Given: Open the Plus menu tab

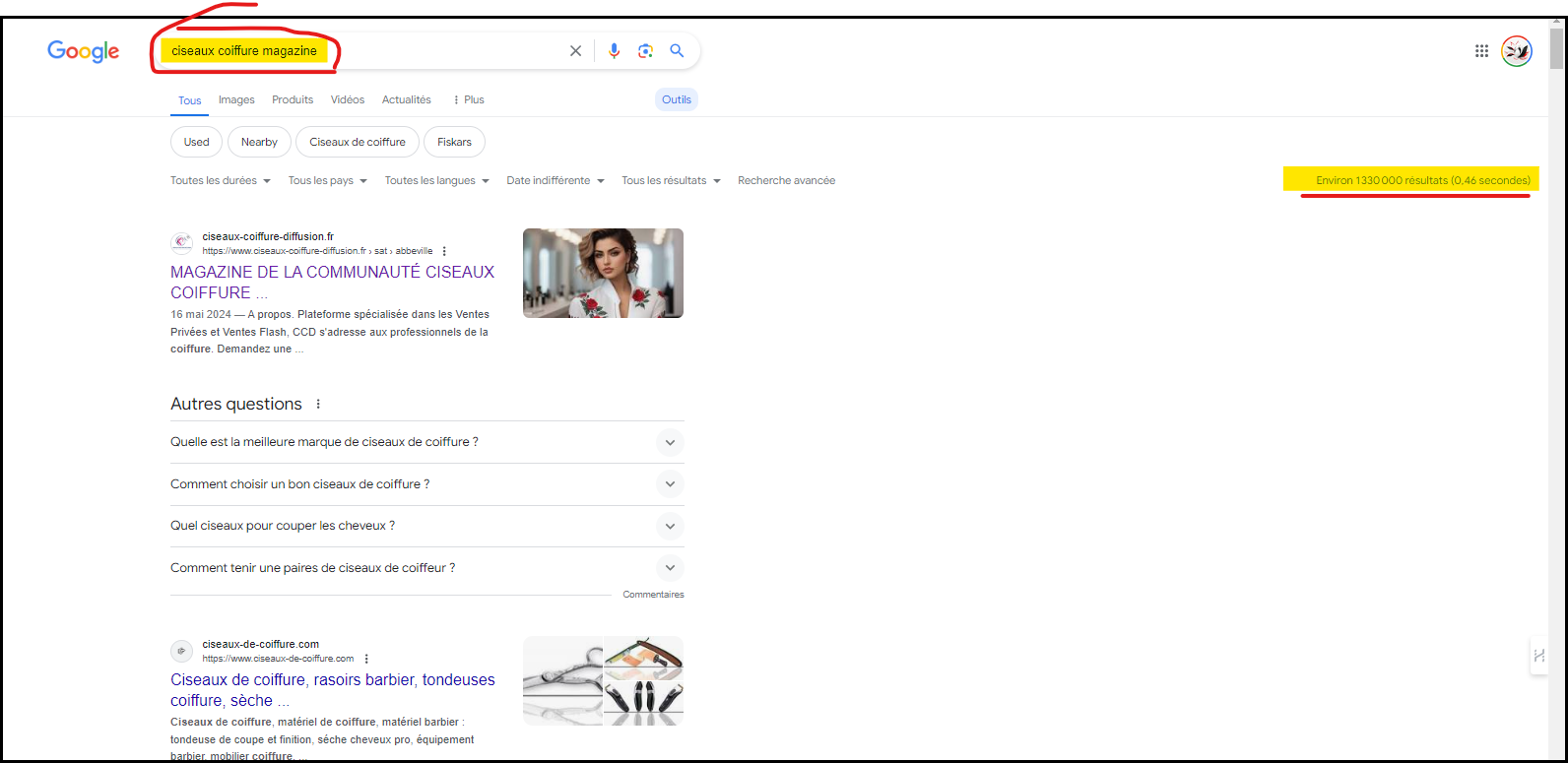Looking at the screenshot, I should 468,99.
